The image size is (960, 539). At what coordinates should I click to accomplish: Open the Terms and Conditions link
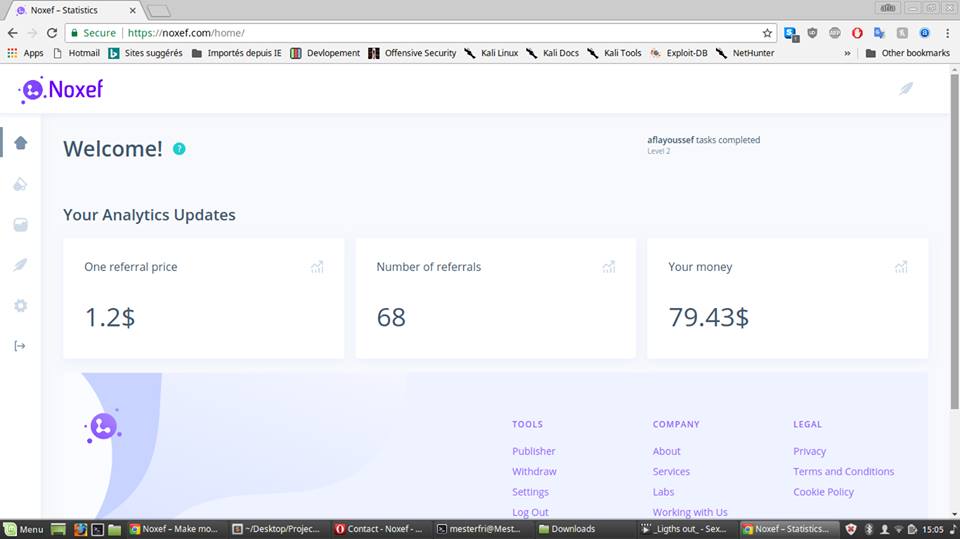click(843, 472)
